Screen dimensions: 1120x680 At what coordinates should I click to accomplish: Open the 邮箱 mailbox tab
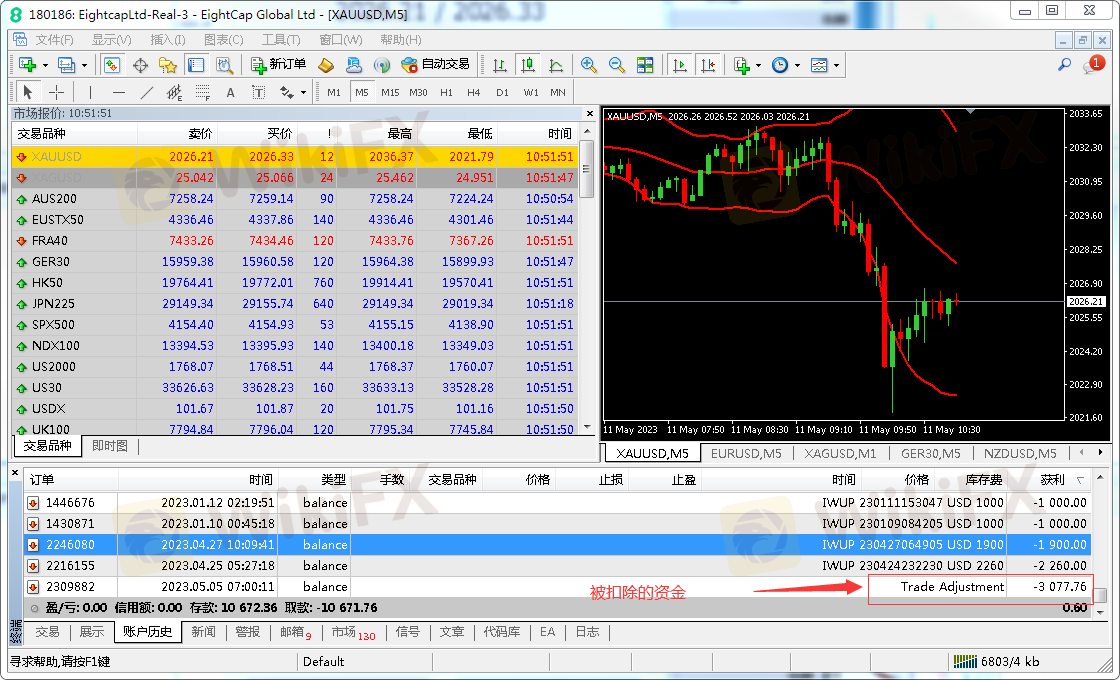pyautogui.click(x=295, y=632)
